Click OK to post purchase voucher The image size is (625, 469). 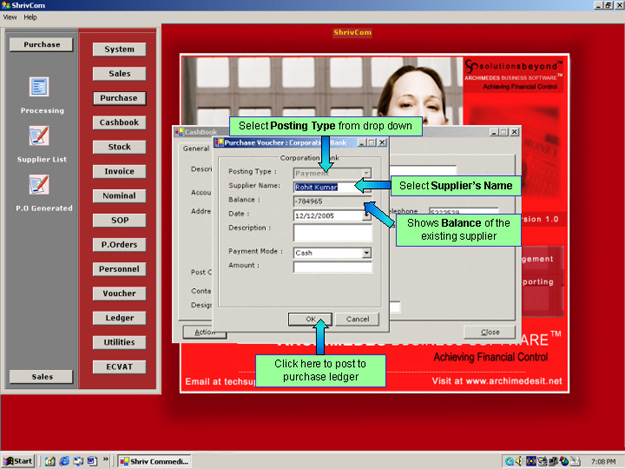coord(309,318)
